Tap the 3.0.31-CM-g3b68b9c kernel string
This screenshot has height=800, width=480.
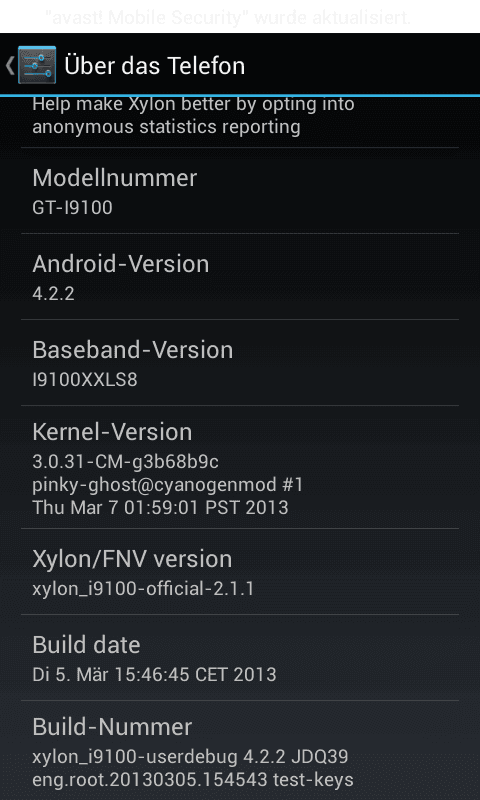pos(125,462)
